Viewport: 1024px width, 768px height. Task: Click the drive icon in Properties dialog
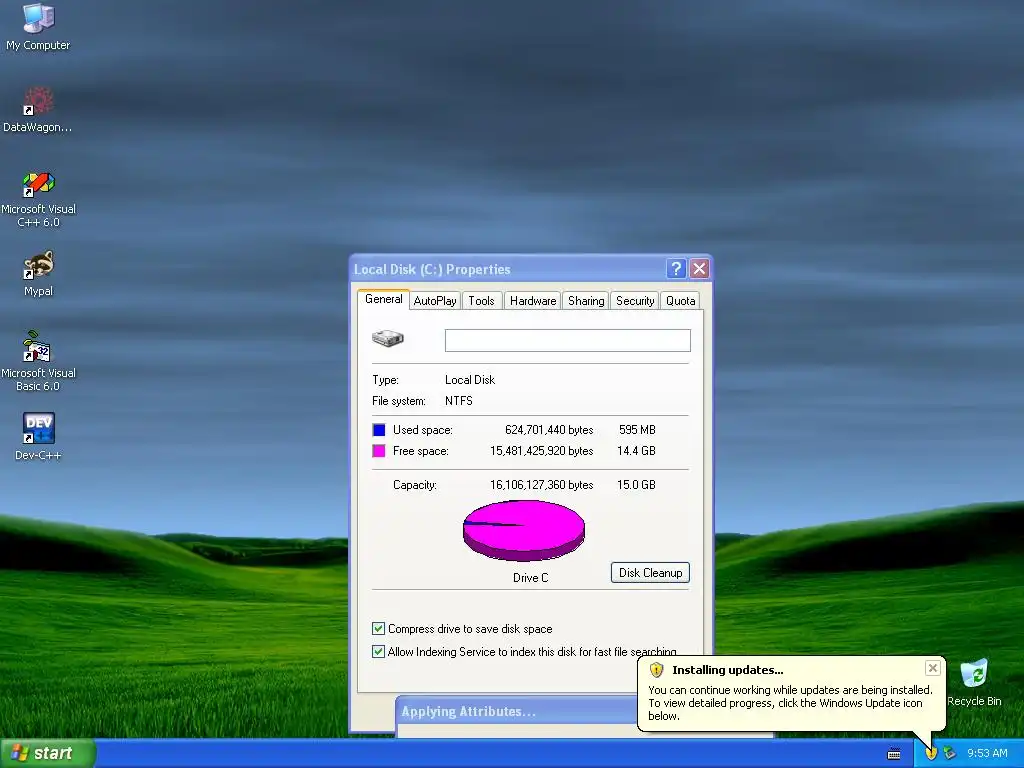tap(388, 338)
